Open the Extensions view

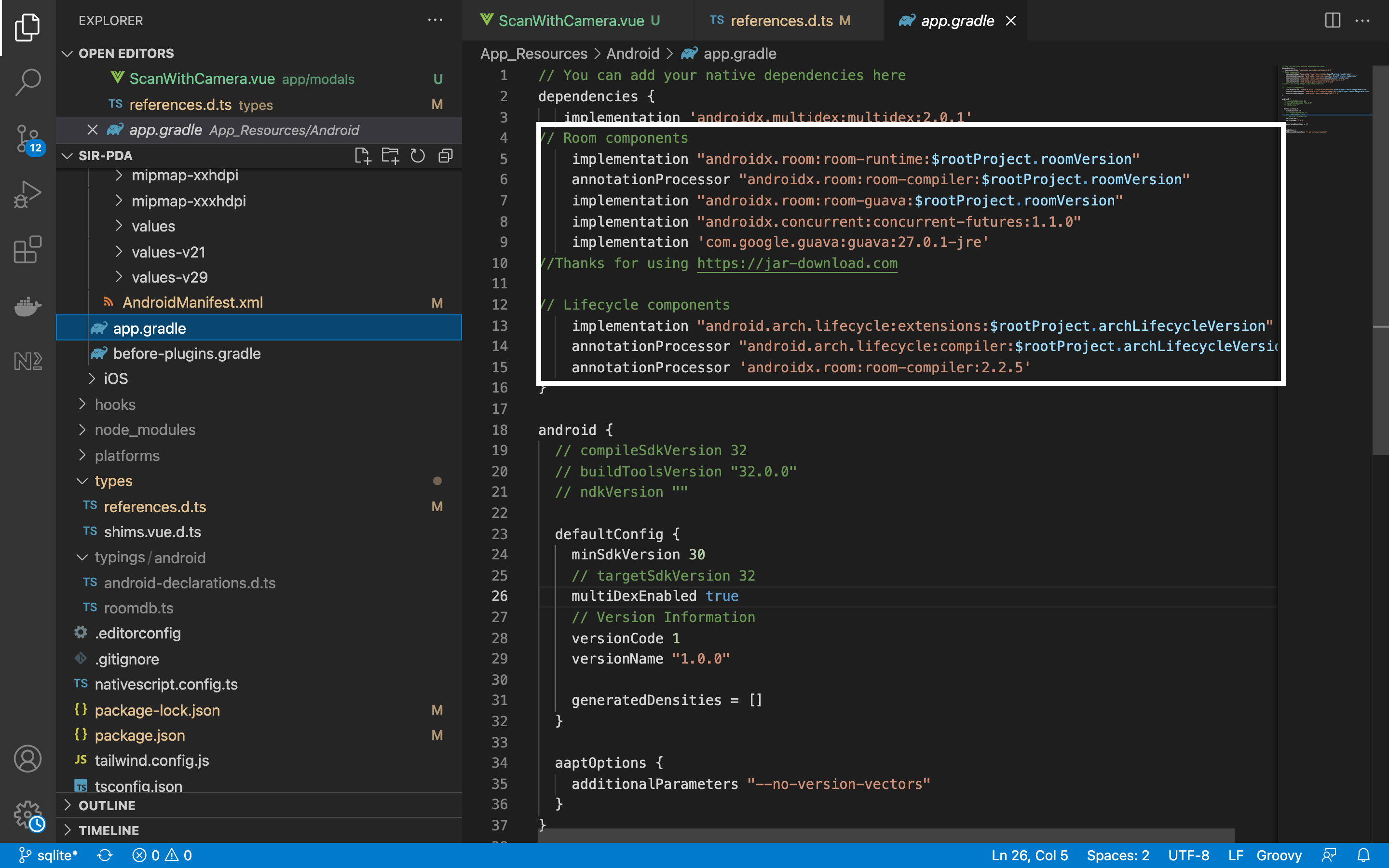(27, 250)
